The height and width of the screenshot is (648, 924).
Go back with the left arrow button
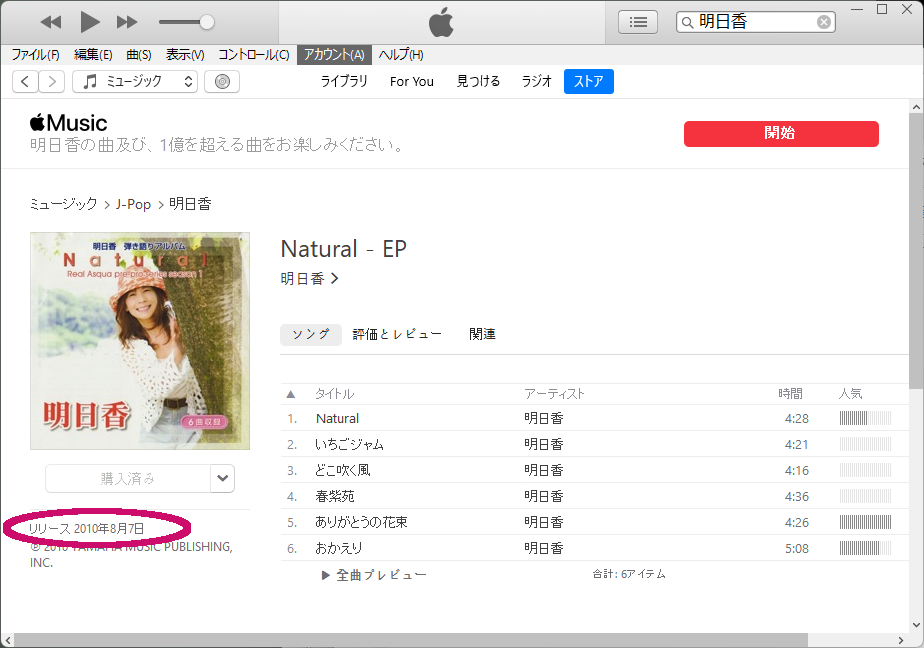25,81
